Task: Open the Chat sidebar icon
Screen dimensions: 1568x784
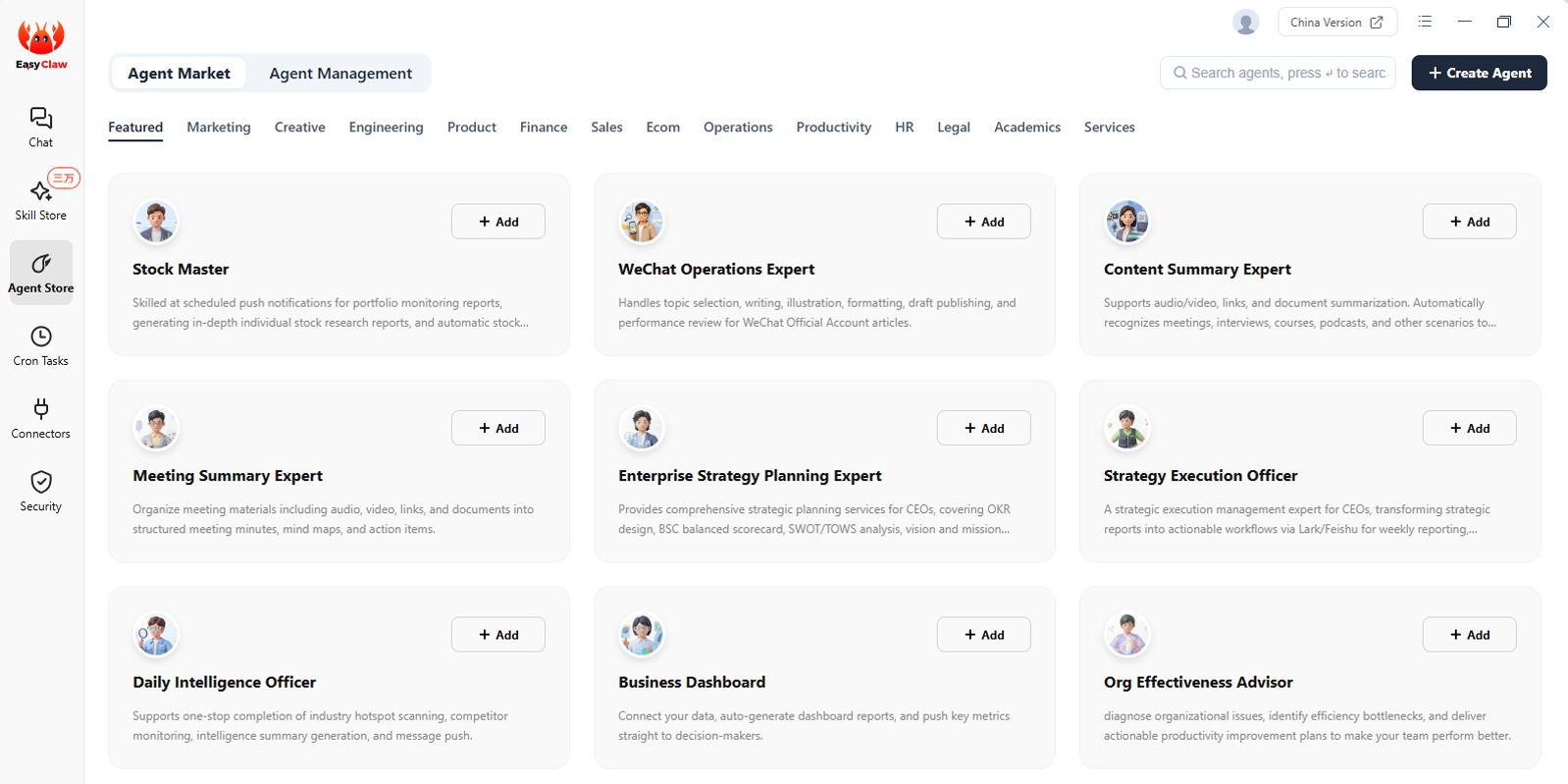Action: tap(40, 119)
